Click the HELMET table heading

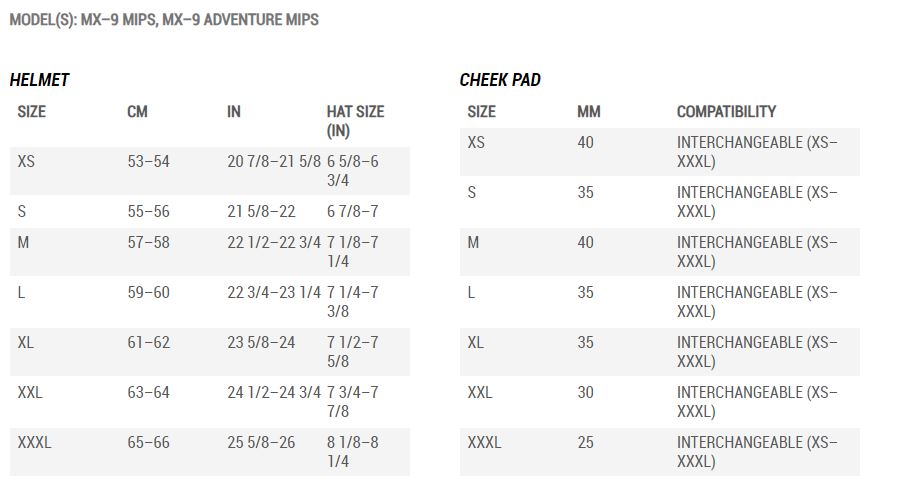39,80
